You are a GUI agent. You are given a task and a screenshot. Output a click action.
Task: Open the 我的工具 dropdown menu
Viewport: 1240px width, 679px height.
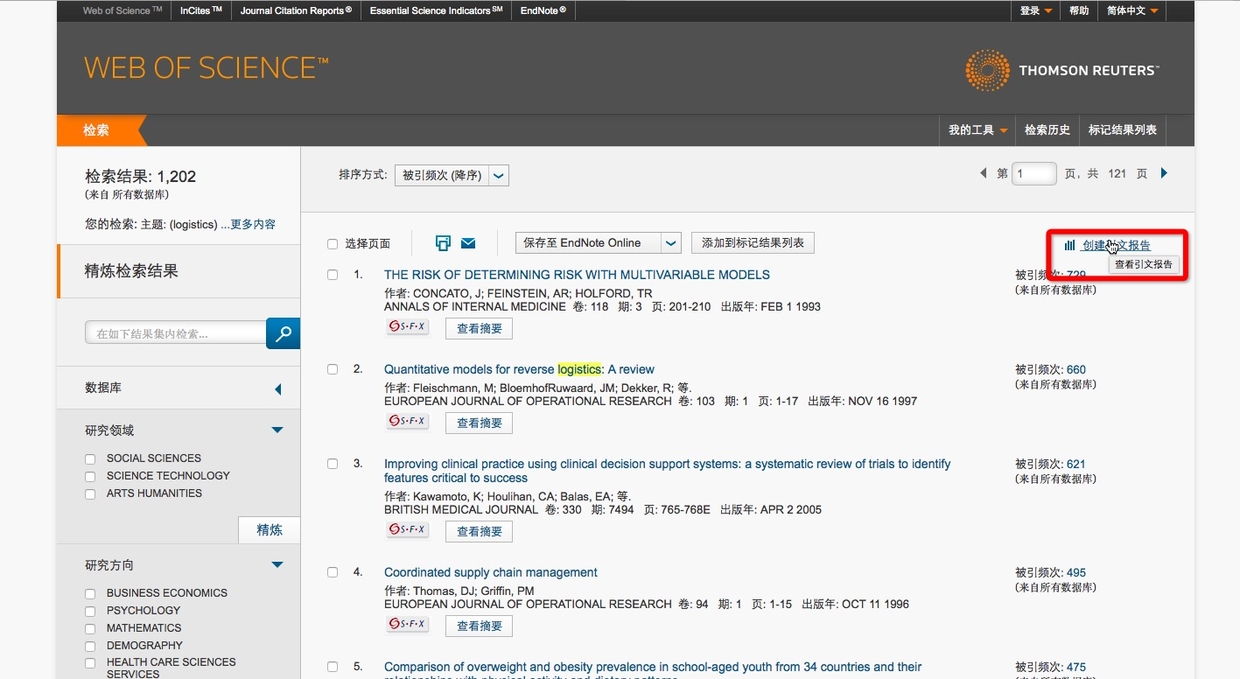coord(977,130)
